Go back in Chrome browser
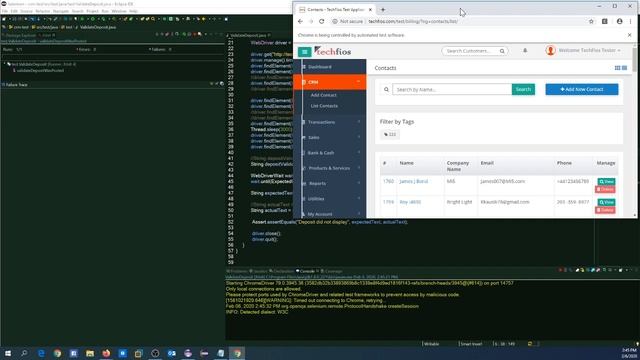640x360 pixels. click(x=300, y=21)
